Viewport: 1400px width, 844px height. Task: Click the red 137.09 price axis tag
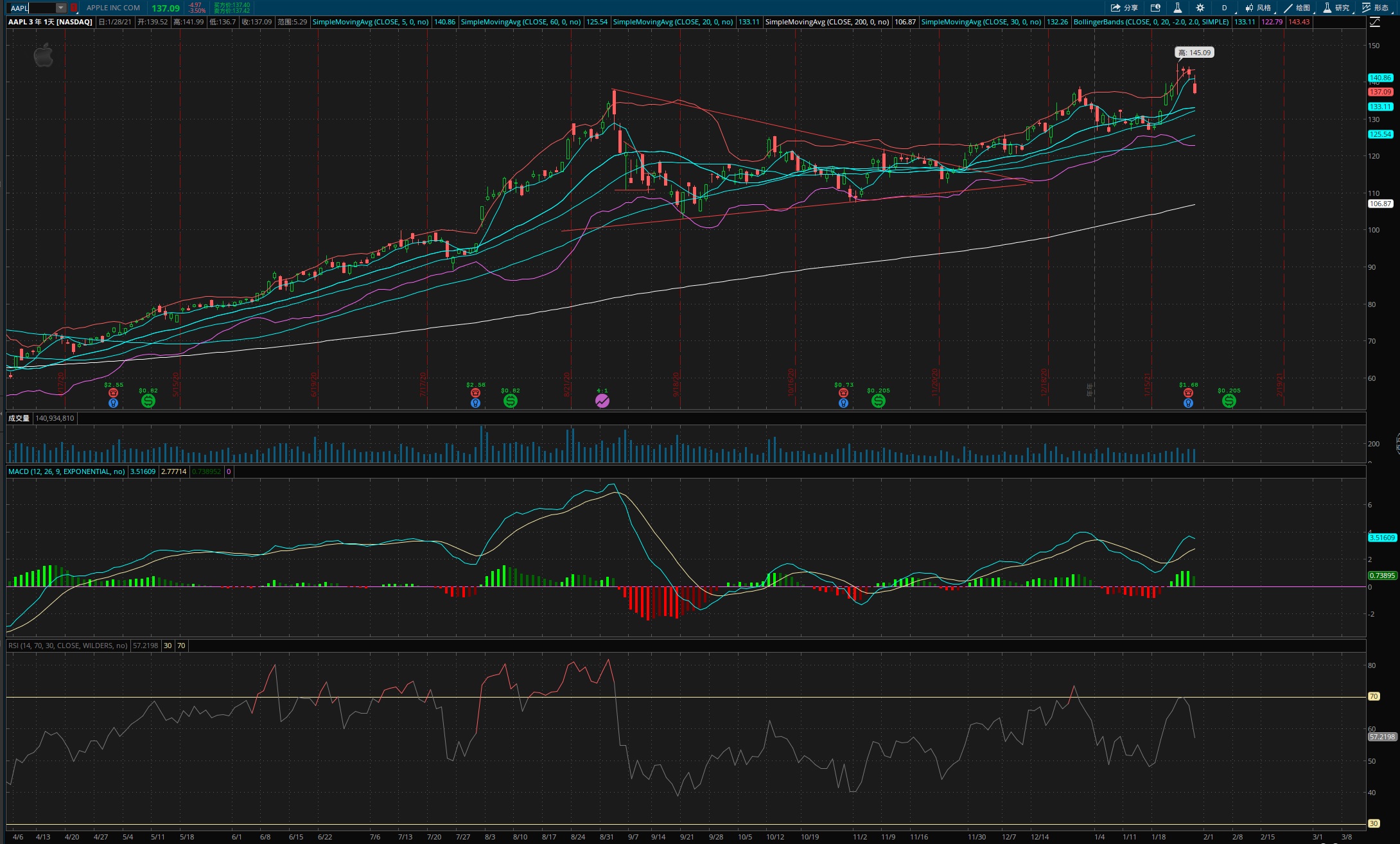1380,92
